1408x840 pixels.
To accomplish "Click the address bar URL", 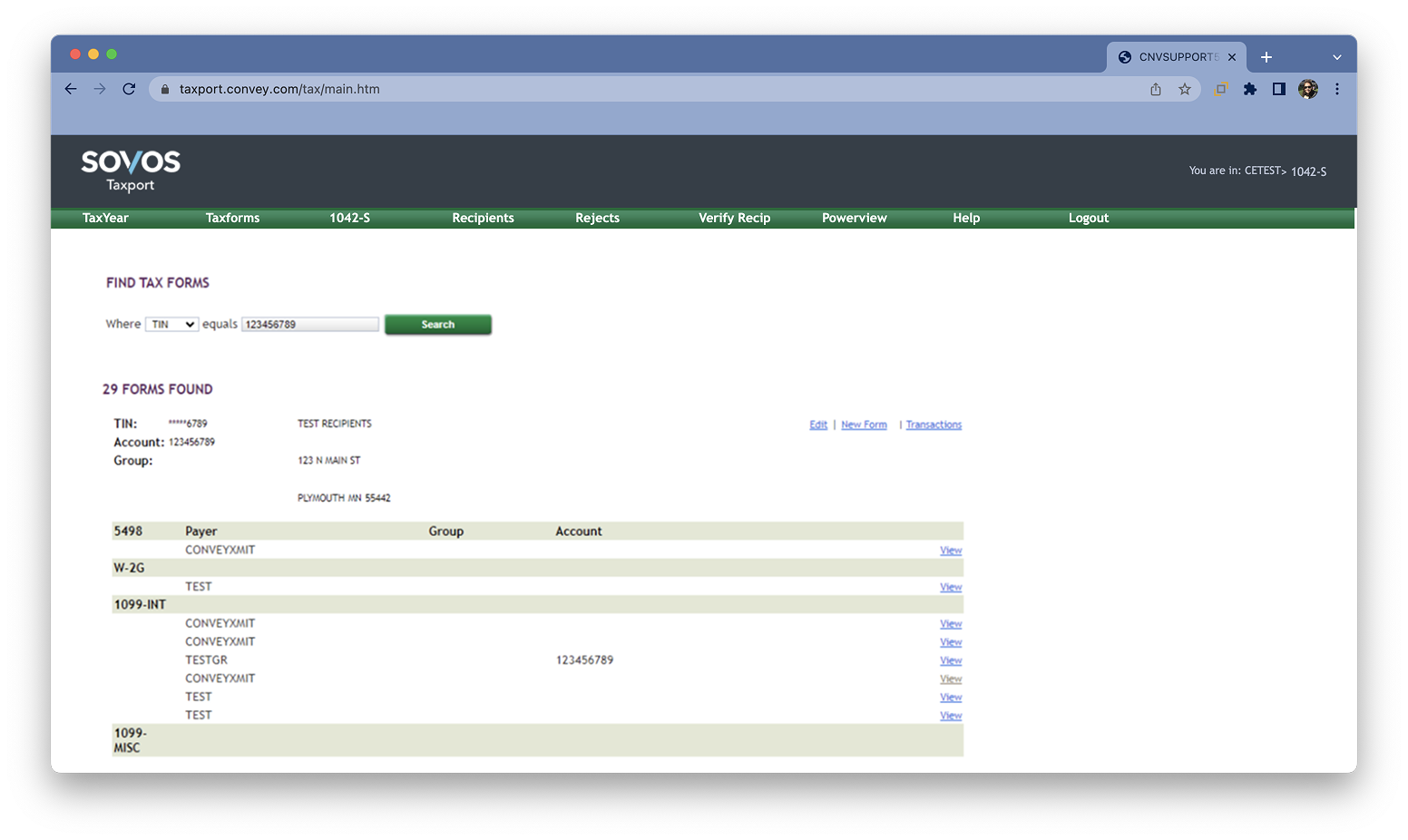I will click(279, 89).
